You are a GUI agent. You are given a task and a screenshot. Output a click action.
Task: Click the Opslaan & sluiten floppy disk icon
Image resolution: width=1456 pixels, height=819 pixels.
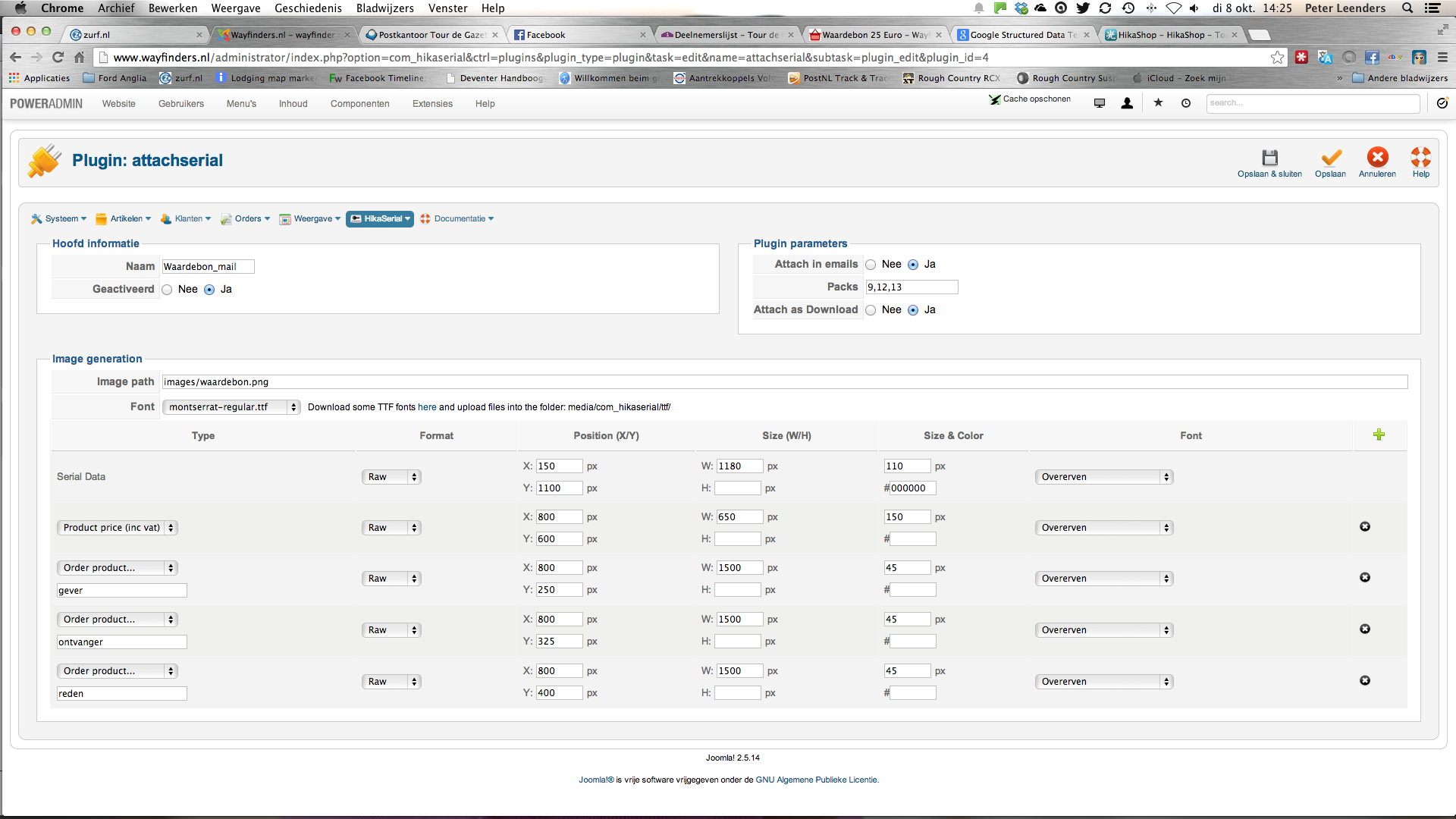pyautogui.click(x=1269, y=158)
